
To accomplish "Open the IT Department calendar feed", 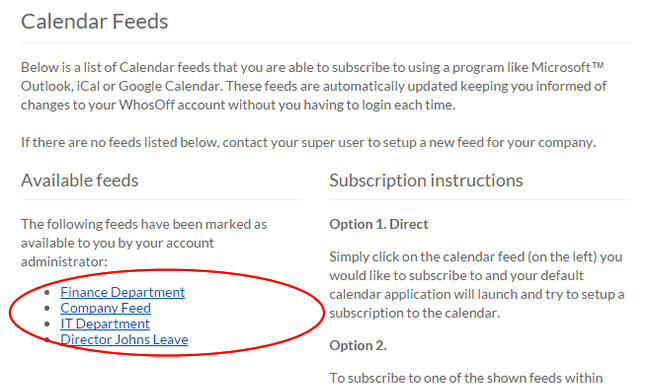I will pos(105,324).
